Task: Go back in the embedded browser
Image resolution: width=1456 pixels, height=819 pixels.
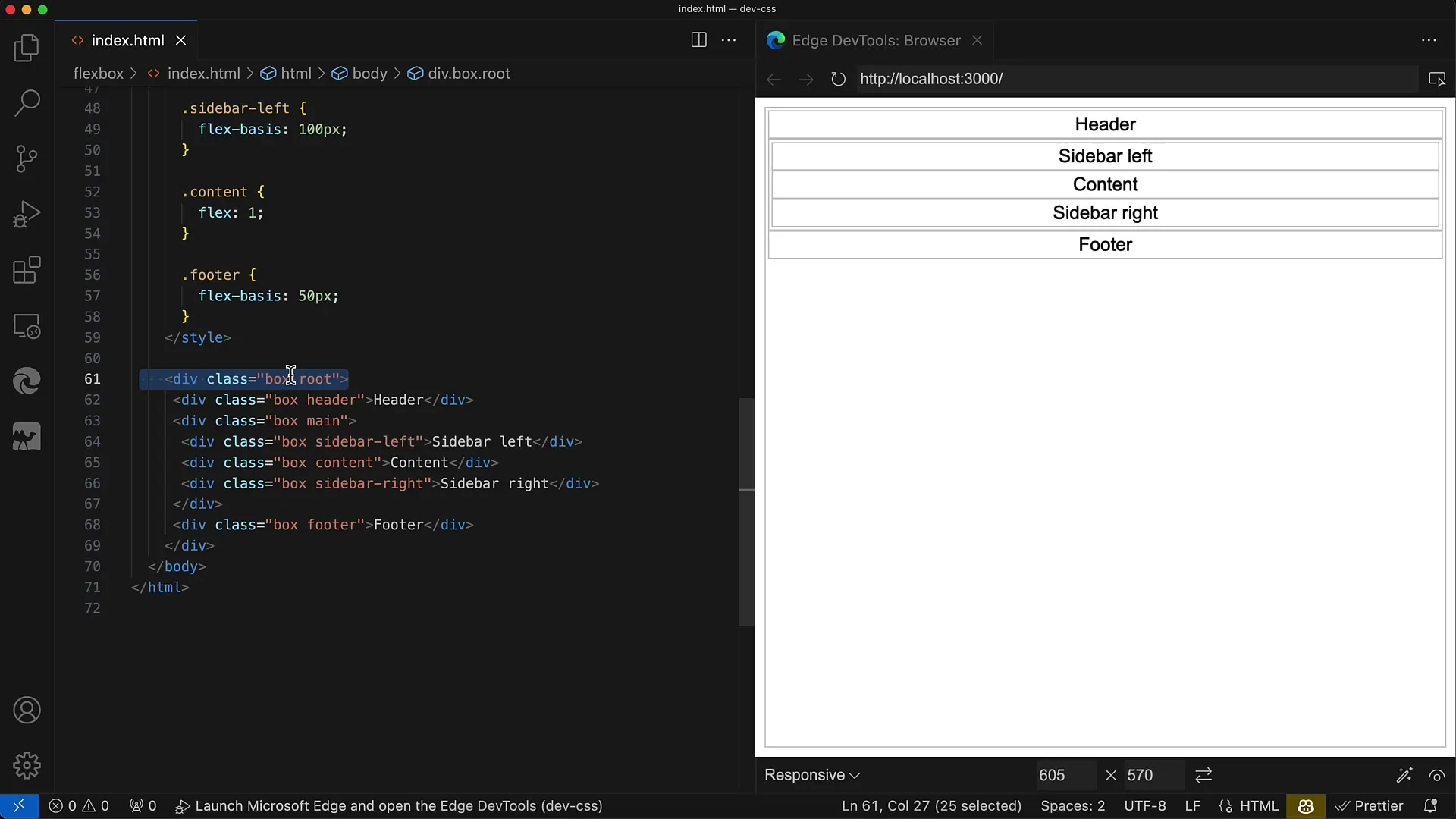Action: click(773, 79)
